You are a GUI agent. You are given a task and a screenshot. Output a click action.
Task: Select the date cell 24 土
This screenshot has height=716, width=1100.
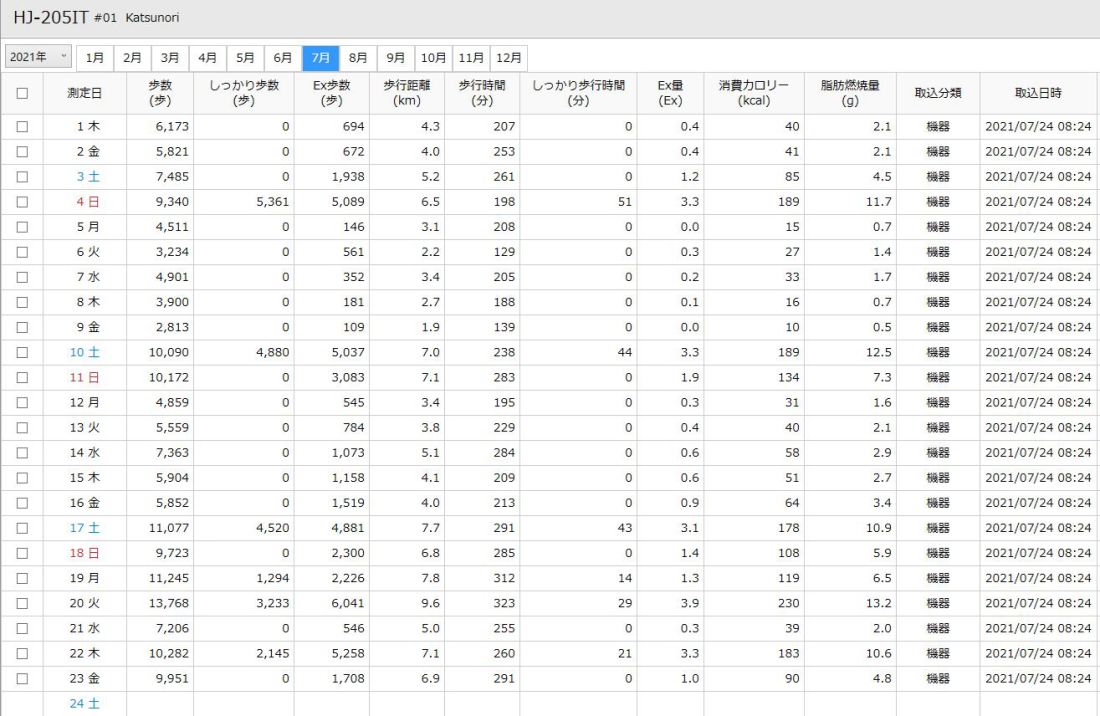[x=85, y=703]
